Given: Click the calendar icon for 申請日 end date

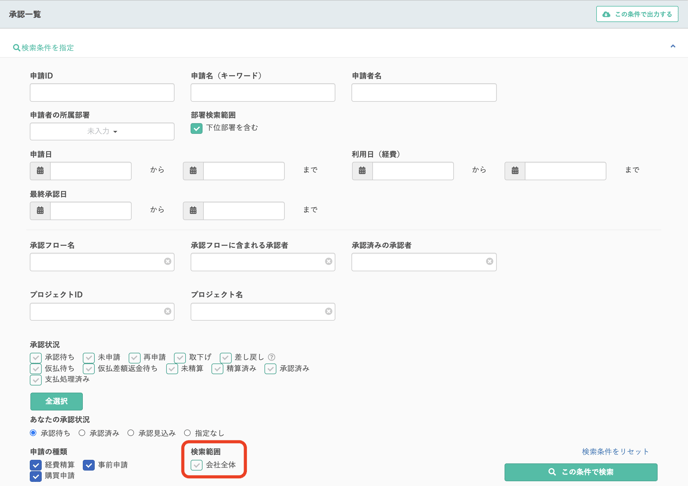Looking at the screenshot, I should pyautogui.click(x=193, y=171).
